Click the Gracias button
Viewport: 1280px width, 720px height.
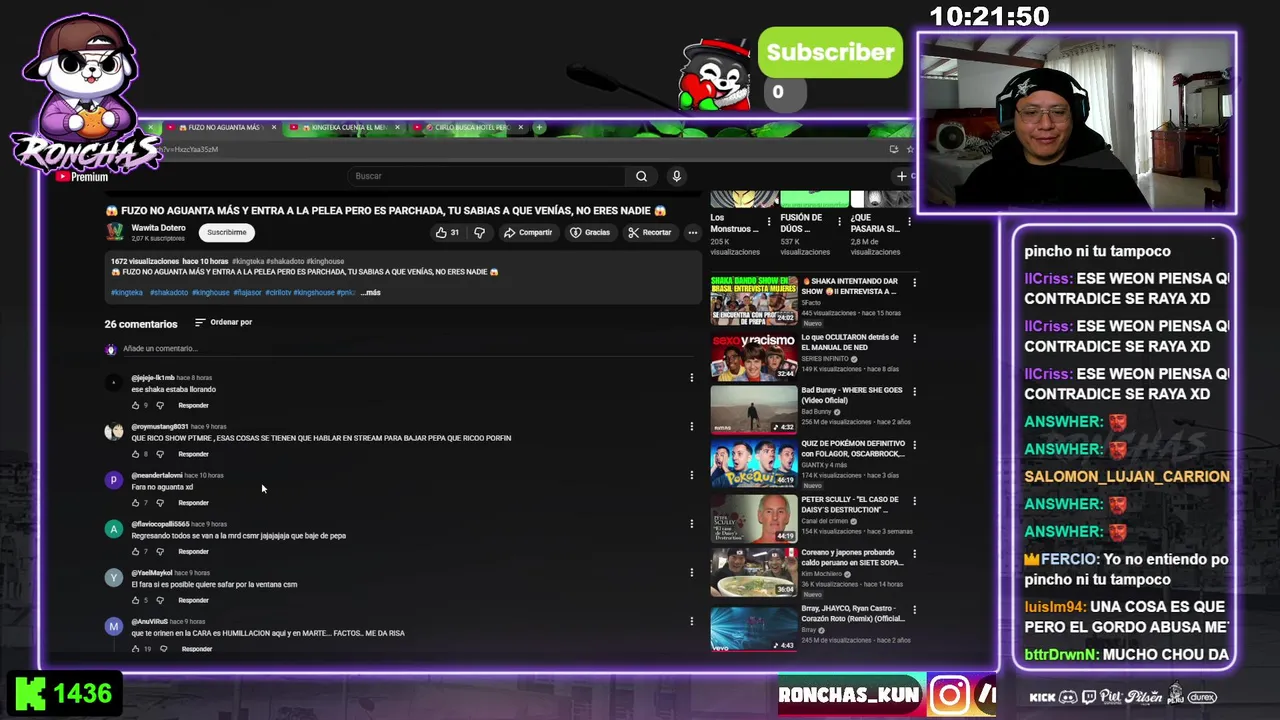tap(590, 232)
